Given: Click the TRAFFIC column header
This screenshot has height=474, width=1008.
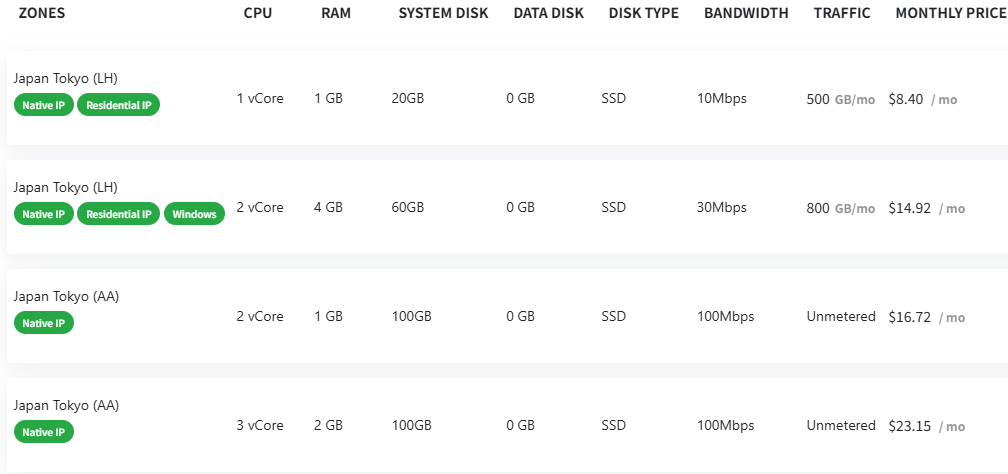Looking at the screenshot, I should [842, 13].
